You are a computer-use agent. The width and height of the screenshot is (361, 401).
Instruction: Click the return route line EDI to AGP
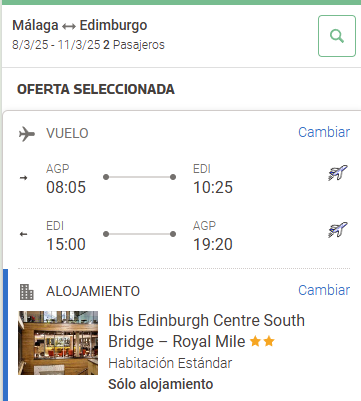pos(139,234)
